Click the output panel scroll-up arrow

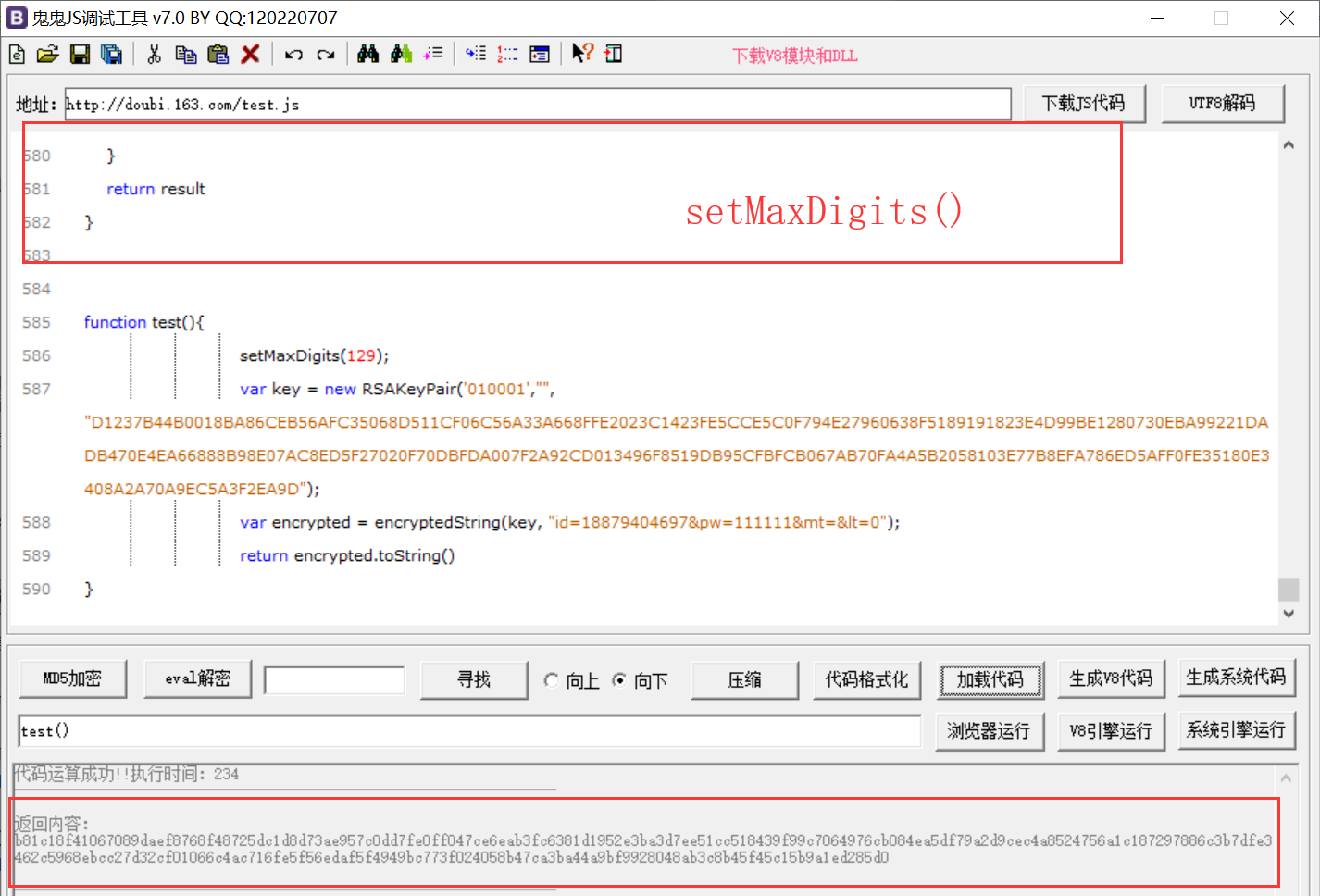[x=1286, y=778]
